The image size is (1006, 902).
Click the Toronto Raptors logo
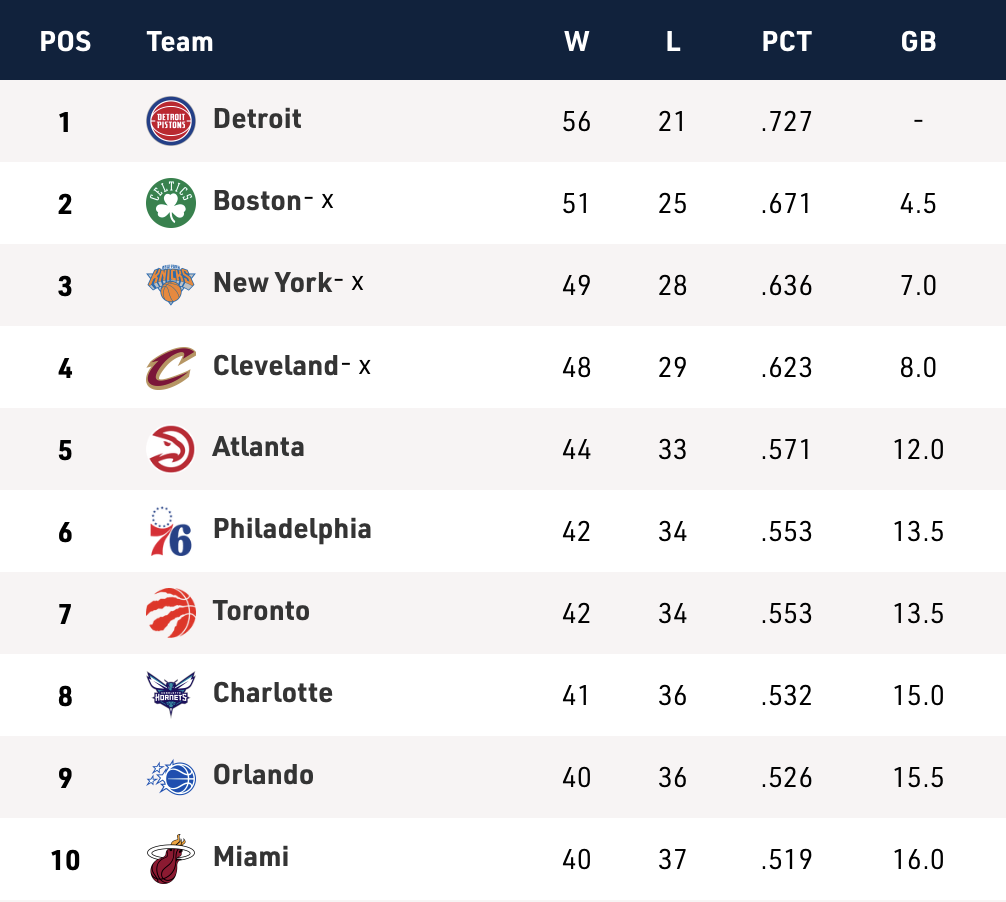(171, 613)
